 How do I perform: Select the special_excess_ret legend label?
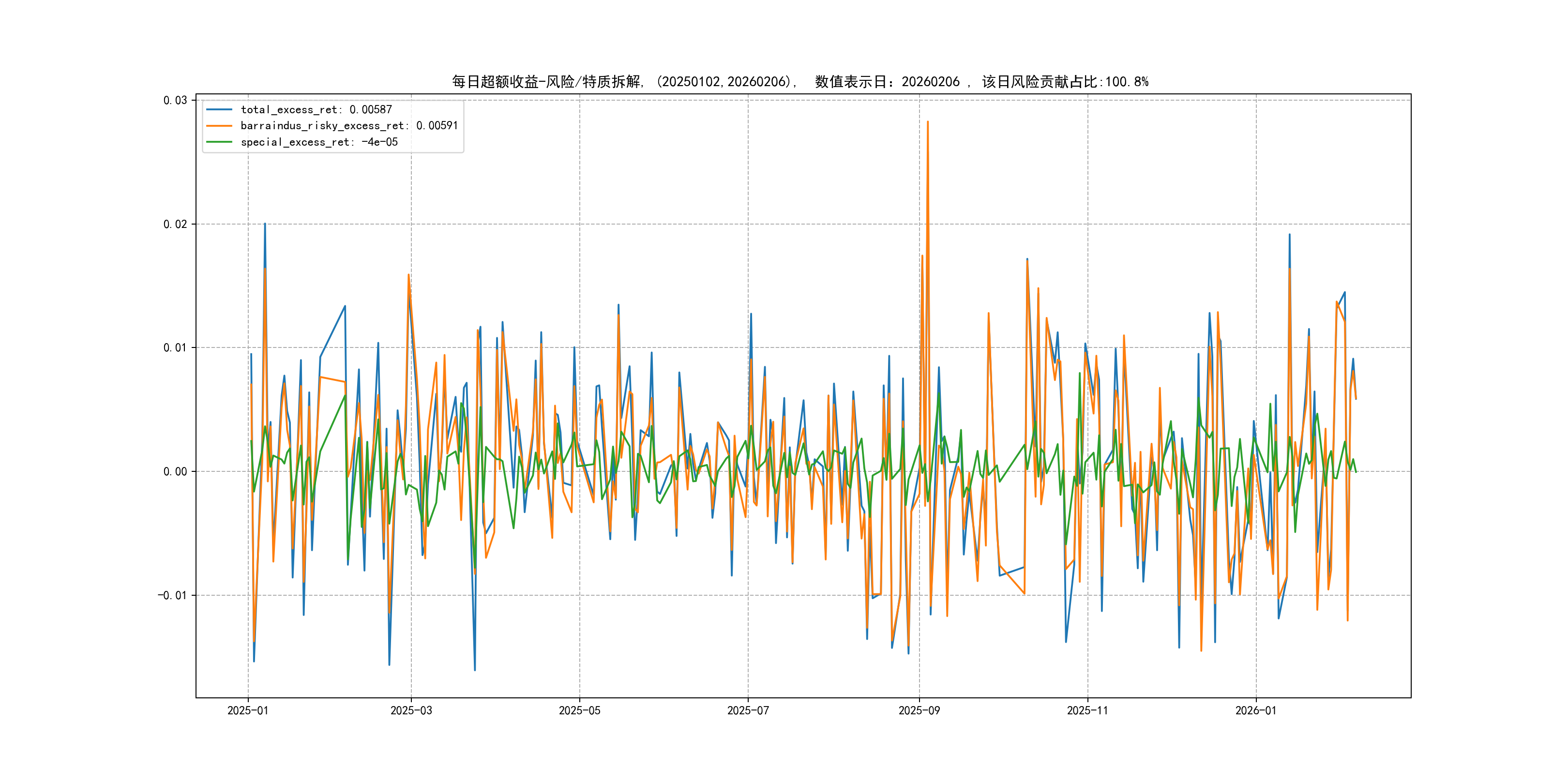pyautogui.click(x=319, y=142)
